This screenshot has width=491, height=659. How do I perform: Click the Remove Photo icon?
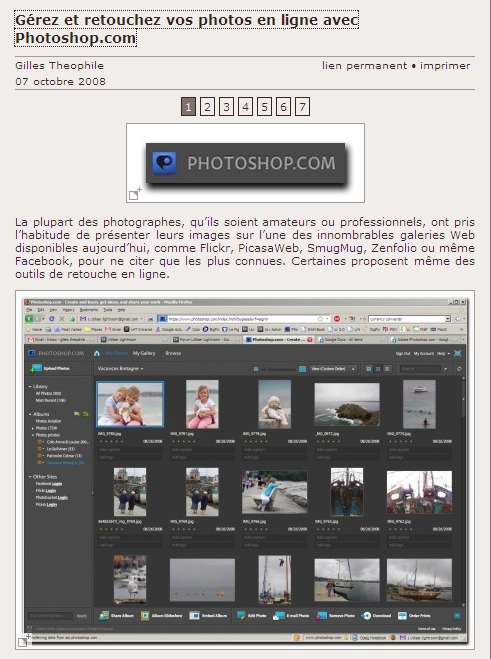click(321, 616)
